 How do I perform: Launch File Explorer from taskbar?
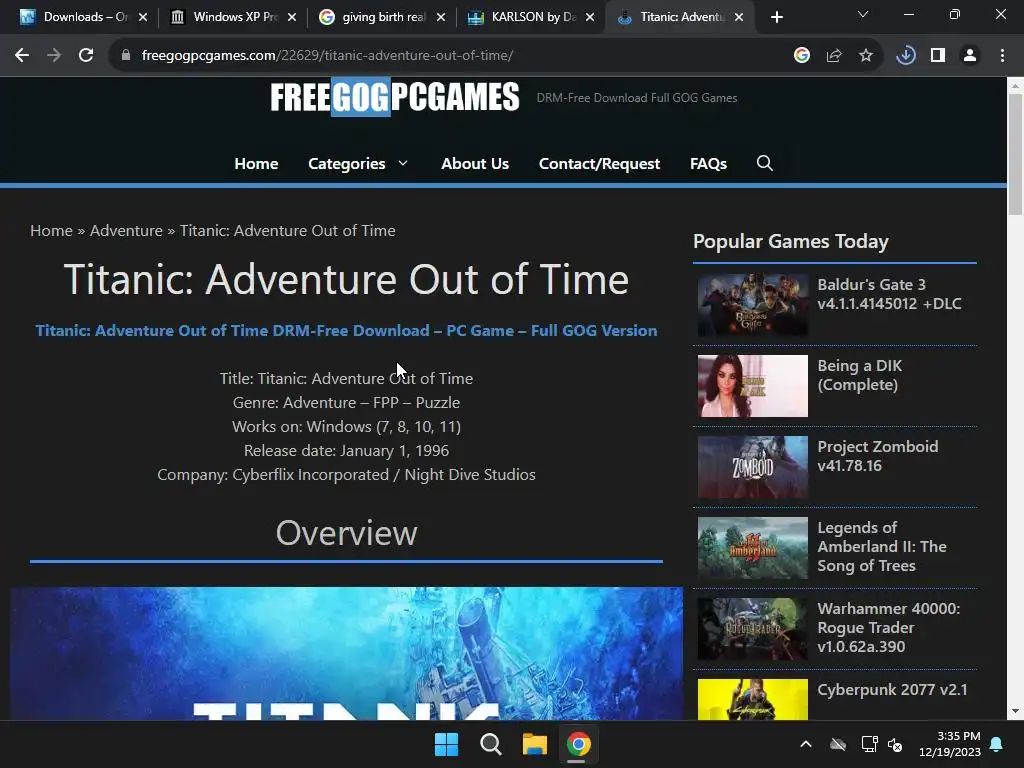coord(534,744)
